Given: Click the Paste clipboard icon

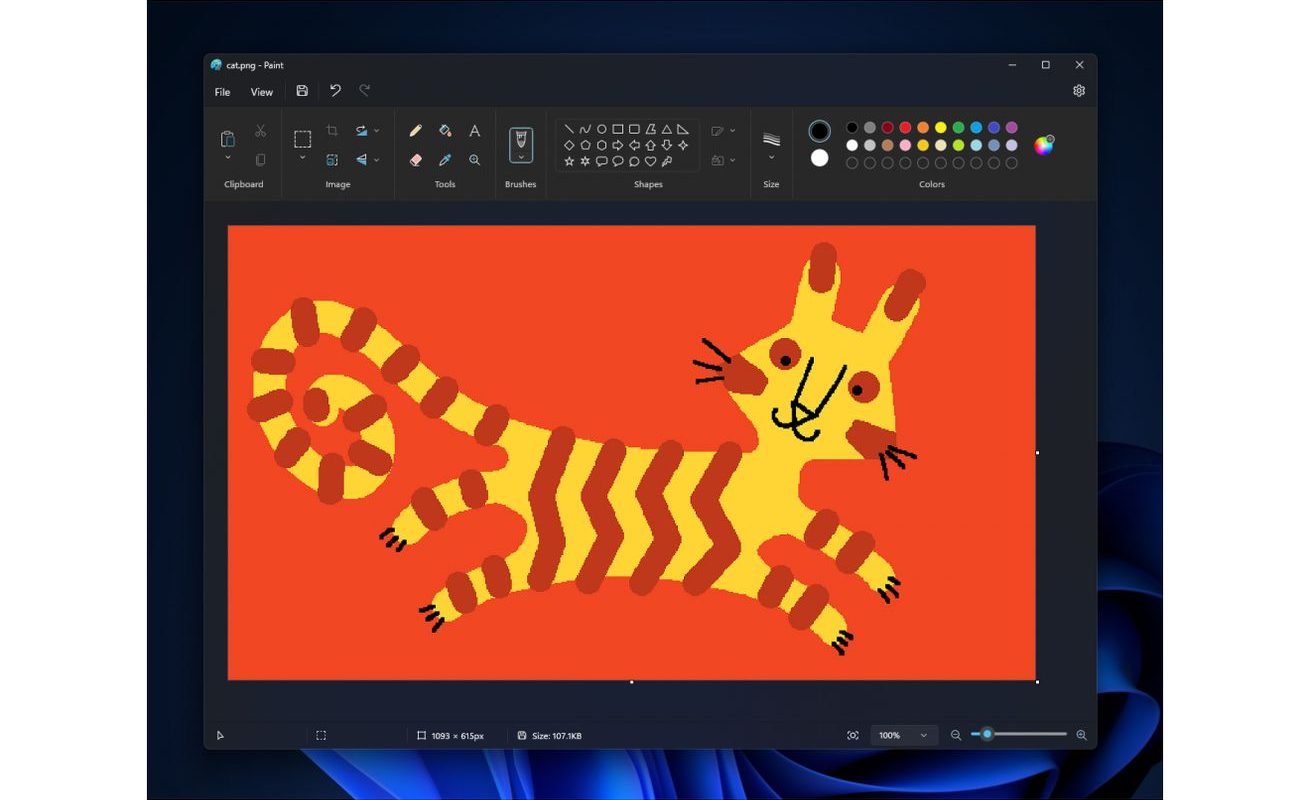Looking at the screenshot, I should click(x=228, y=139).
